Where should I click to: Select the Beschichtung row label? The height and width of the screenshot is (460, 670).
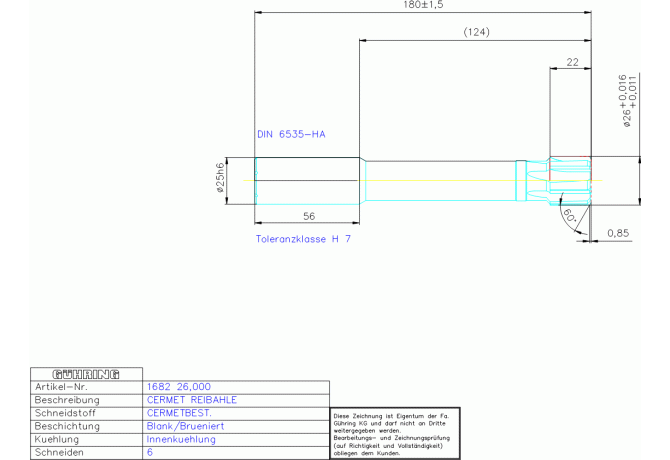coord(67,426)
